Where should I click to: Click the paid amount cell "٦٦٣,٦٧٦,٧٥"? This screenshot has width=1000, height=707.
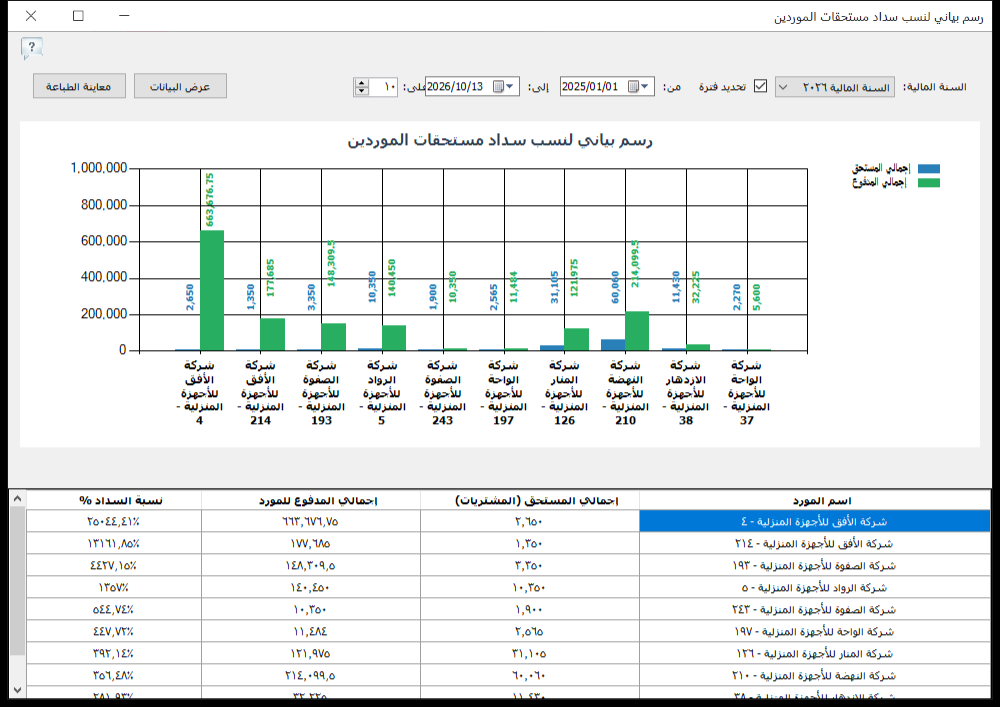pyautogui.click(x=311, y=521)
